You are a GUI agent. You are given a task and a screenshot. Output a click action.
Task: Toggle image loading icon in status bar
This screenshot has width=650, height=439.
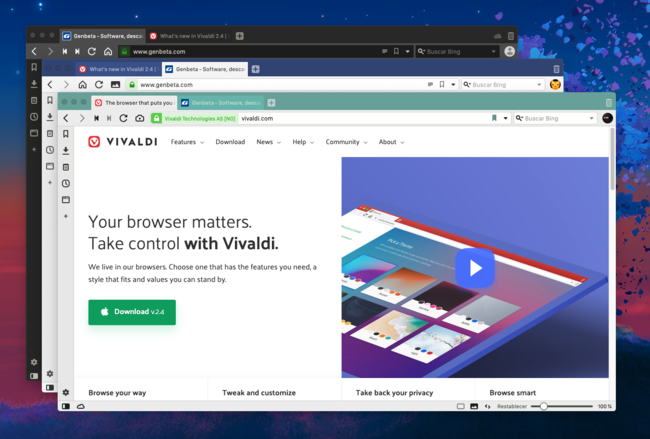click(x=474, y=406)
